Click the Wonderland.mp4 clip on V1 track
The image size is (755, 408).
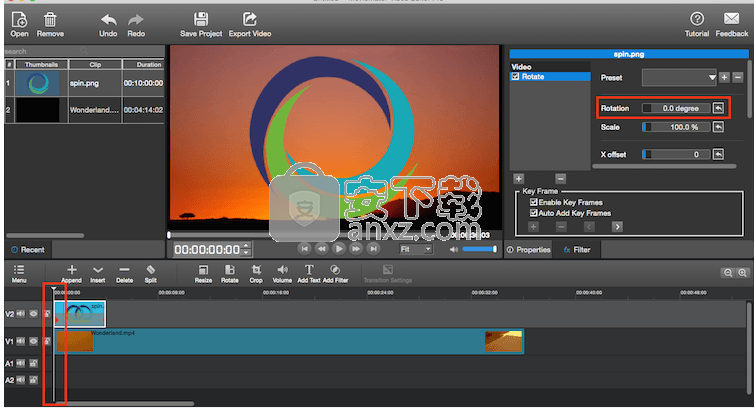click(289, 341)
